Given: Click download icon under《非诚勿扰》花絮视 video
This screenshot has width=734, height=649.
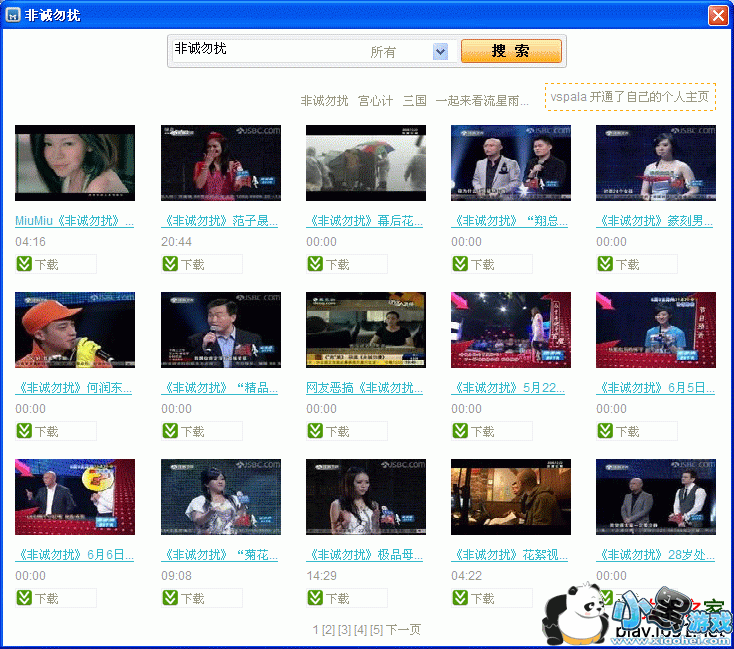Looking at the screenshot, I should tap(461, 597).
